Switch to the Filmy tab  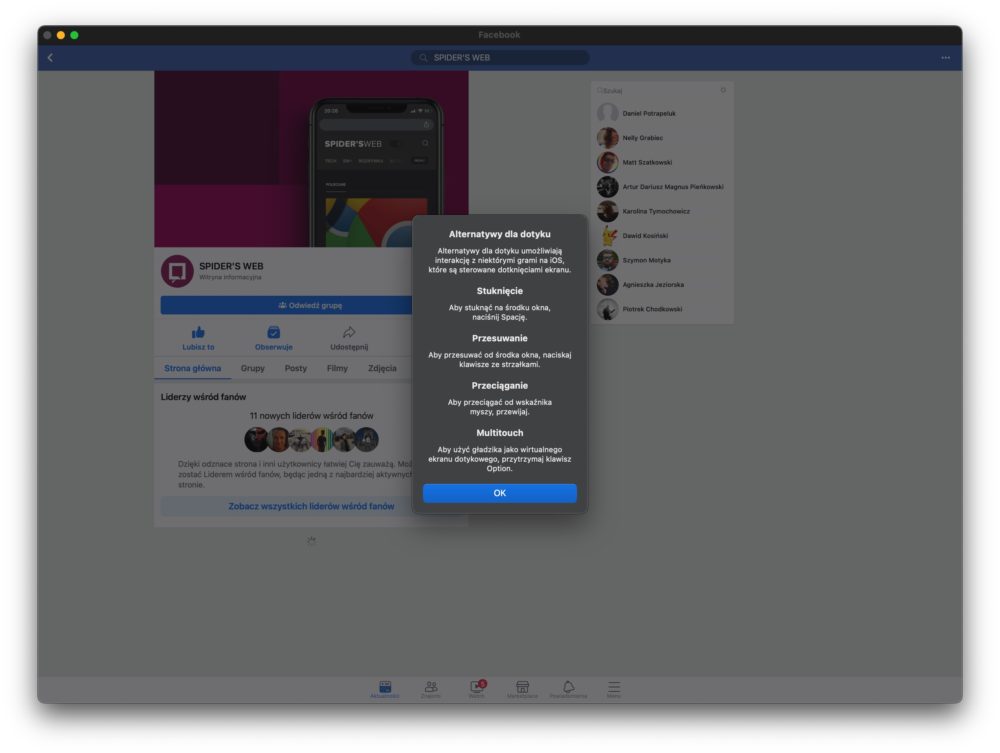pos(337,369)
